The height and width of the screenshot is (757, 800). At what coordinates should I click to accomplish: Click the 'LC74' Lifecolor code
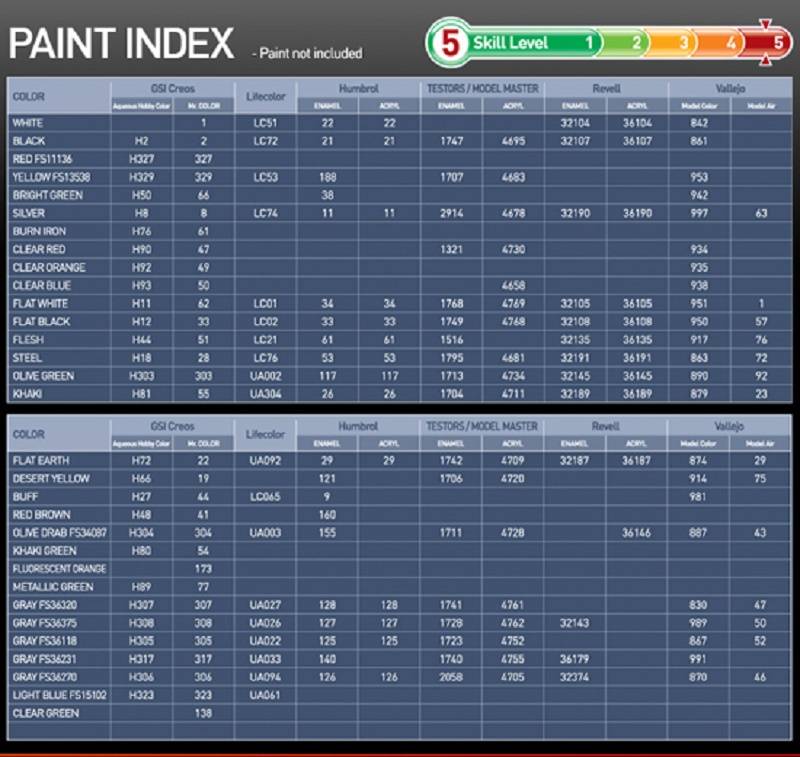[x=265, y=213]
